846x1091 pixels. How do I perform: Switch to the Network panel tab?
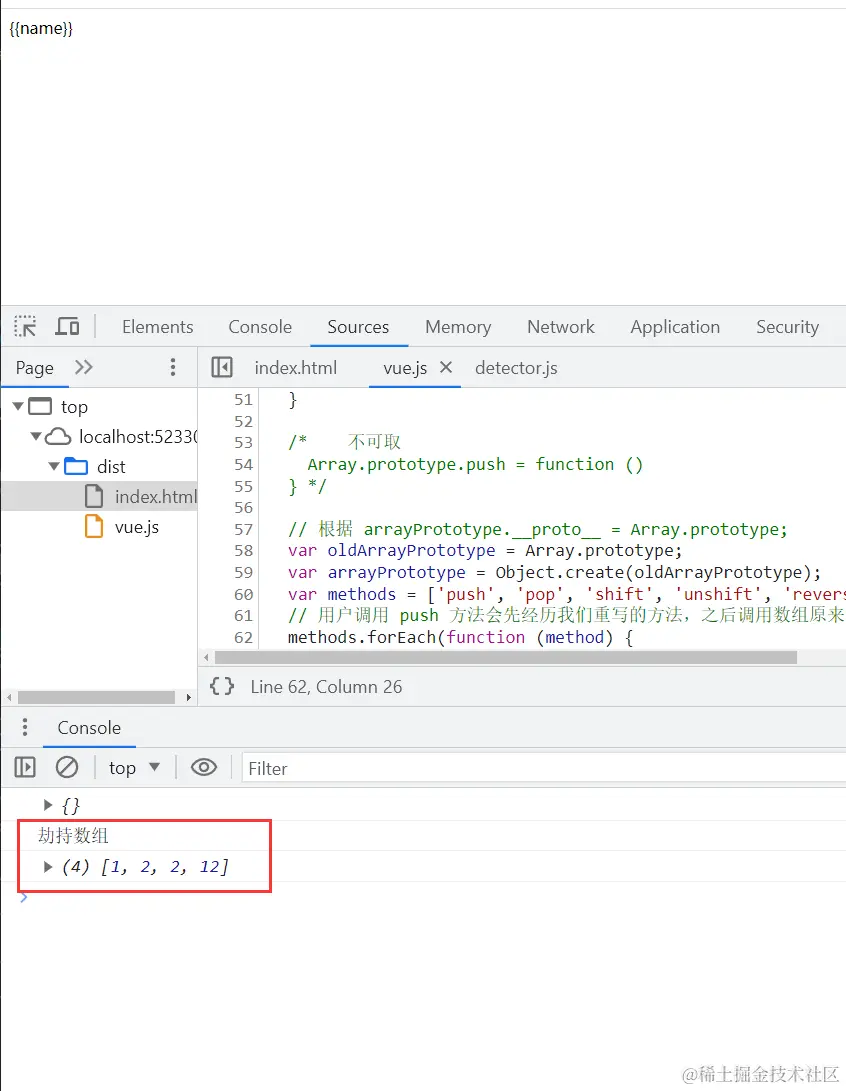coord(561,326)
